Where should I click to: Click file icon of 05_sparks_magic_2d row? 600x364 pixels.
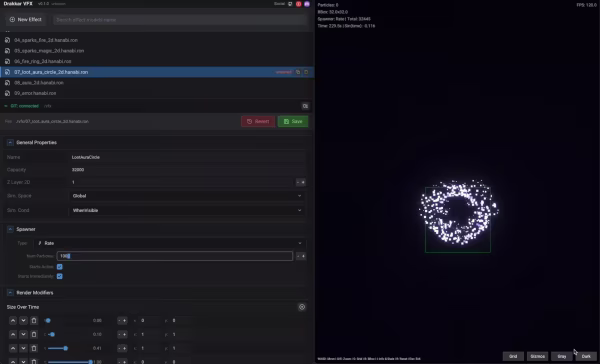click(x=7, y=51)
